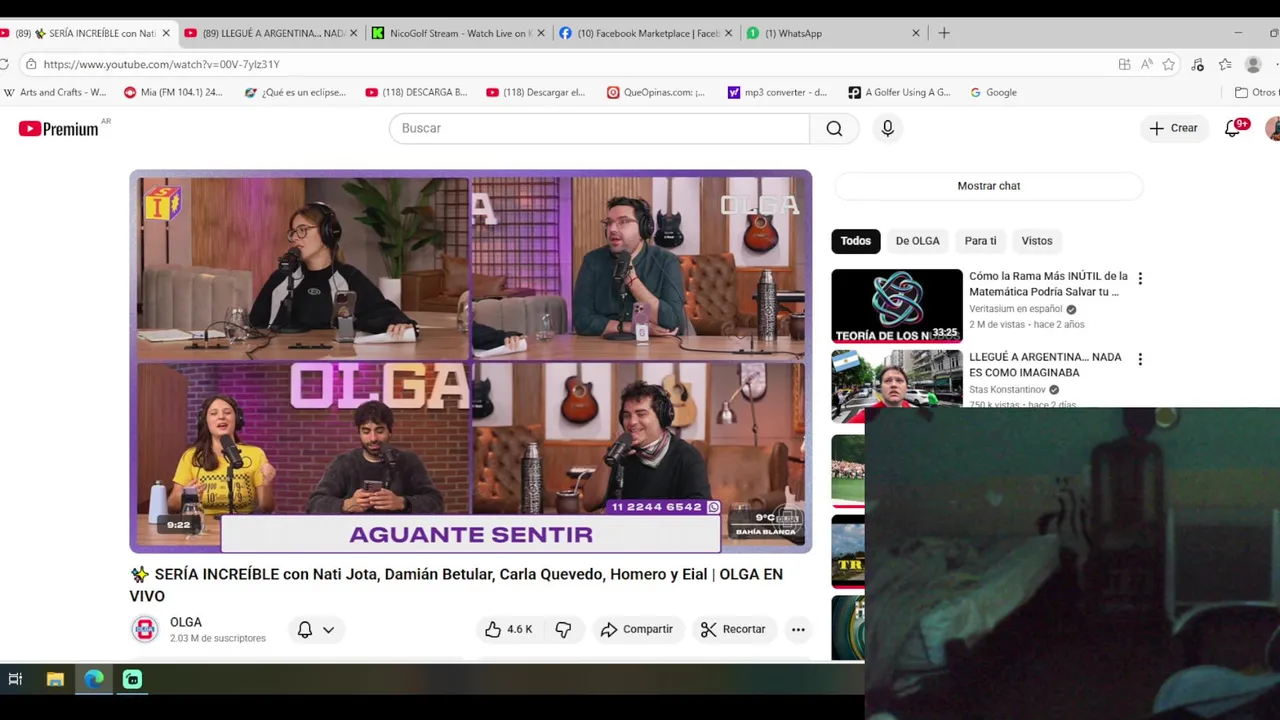Close the NicoGolf Stream tab
The width and height of the screenshot is (1280, 720).
pyautogui.click(x=541, y=33)
